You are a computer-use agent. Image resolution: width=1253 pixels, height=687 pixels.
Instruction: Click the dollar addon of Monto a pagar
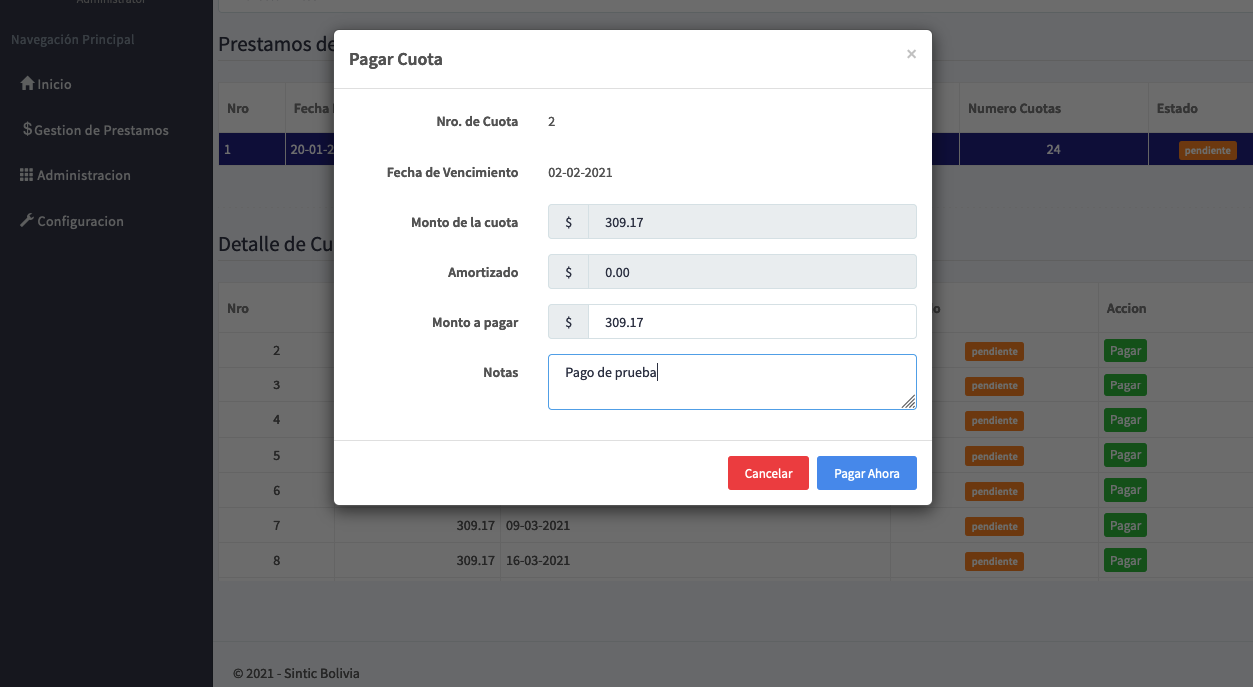tap(568, 322)
